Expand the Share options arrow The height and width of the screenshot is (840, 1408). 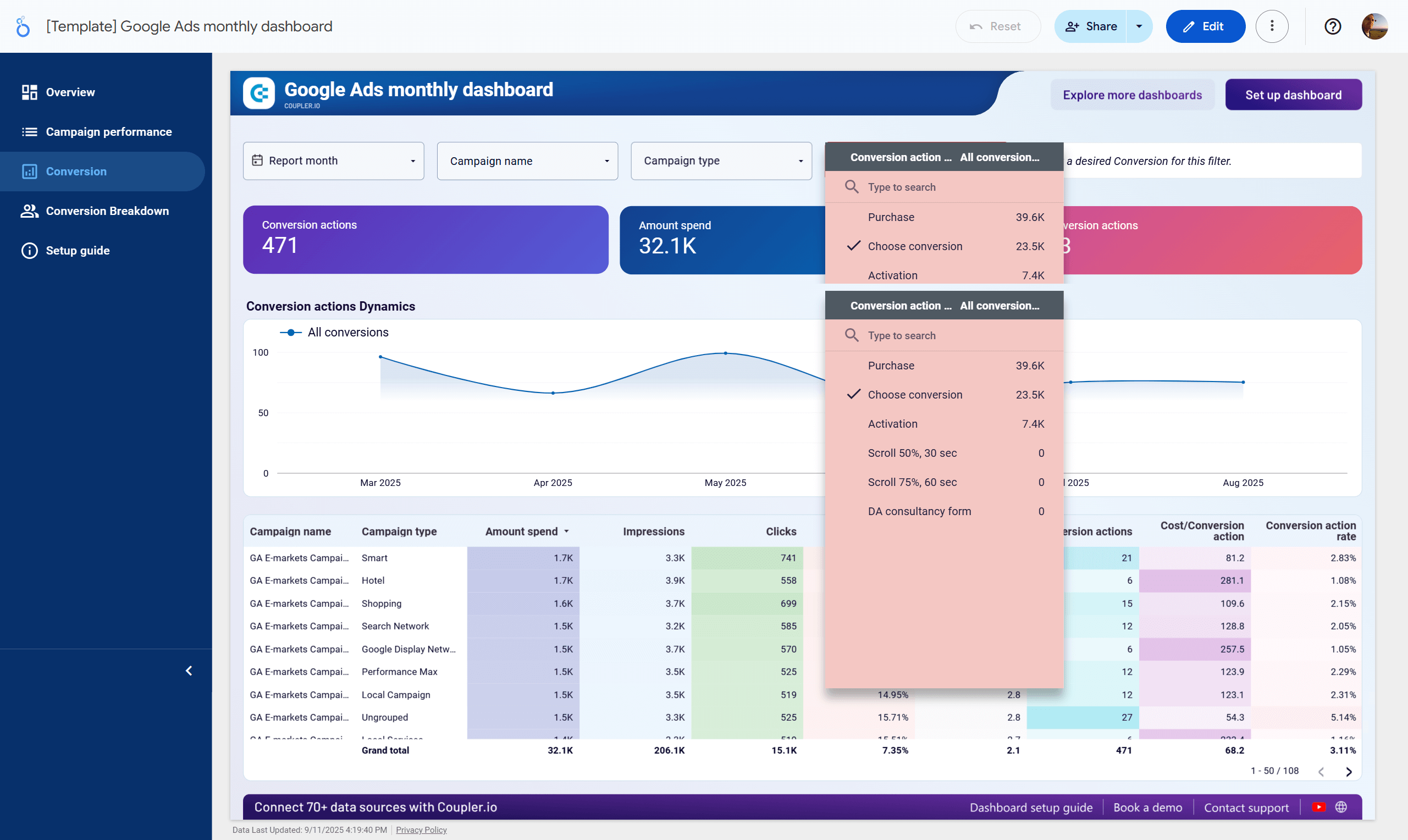(1139, 26)
